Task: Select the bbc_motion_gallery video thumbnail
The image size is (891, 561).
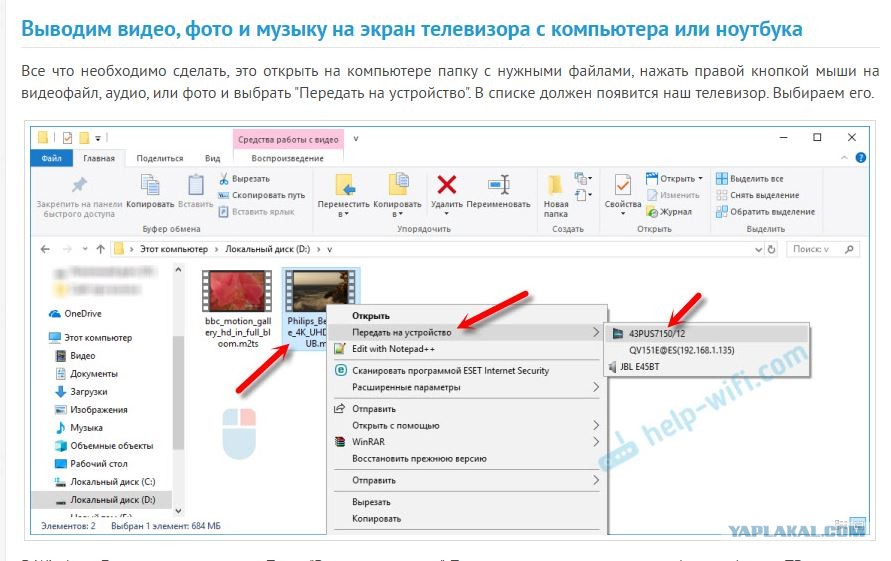Action: coord(238,290)
